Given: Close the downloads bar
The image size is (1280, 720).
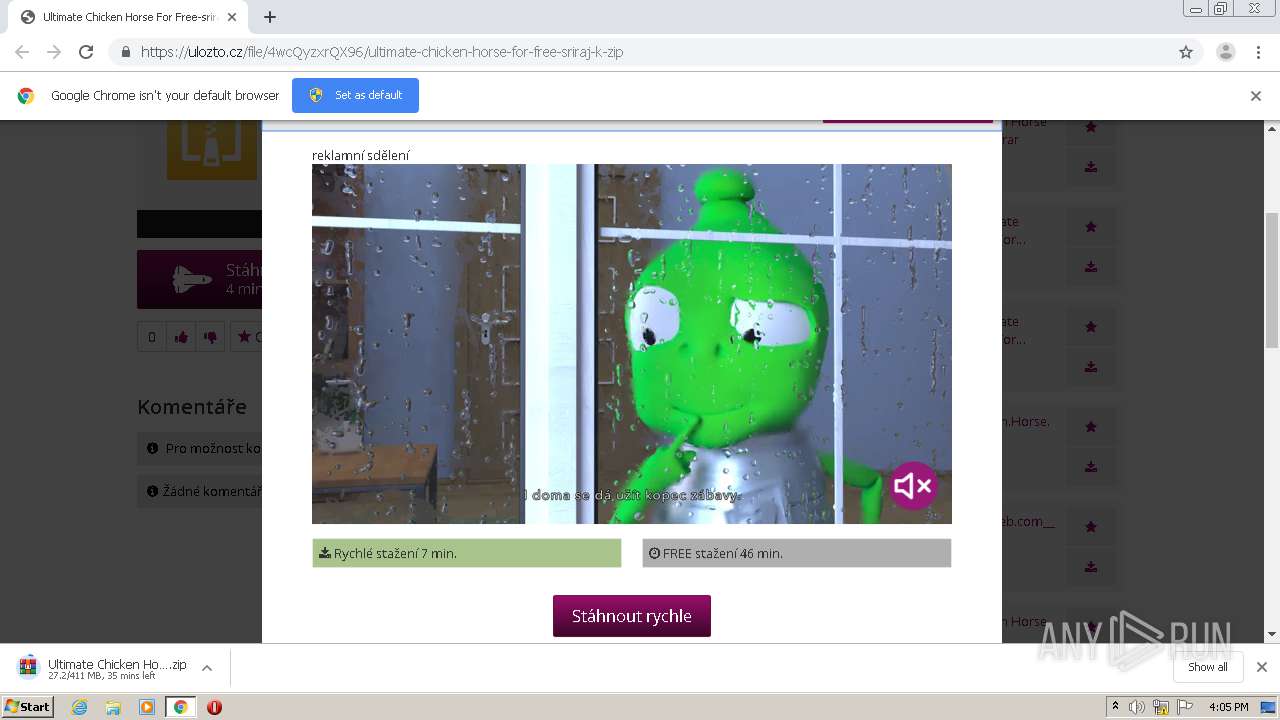Looking at the screenshot, I should pos(1262,667).
